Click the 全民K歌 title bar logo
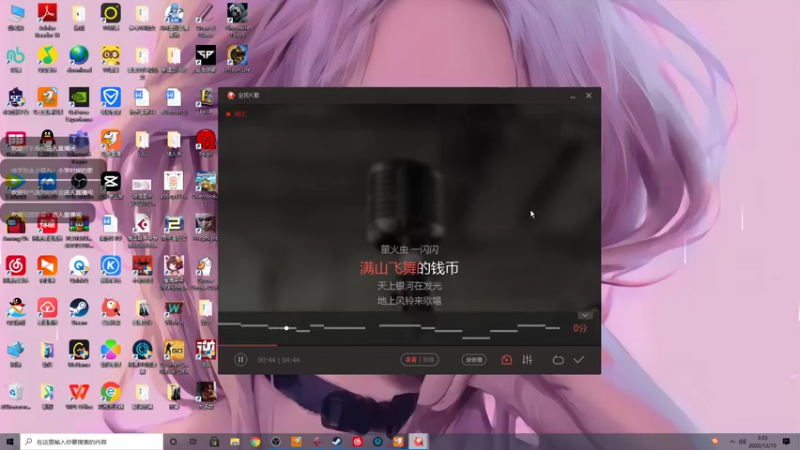 point(231,95)
